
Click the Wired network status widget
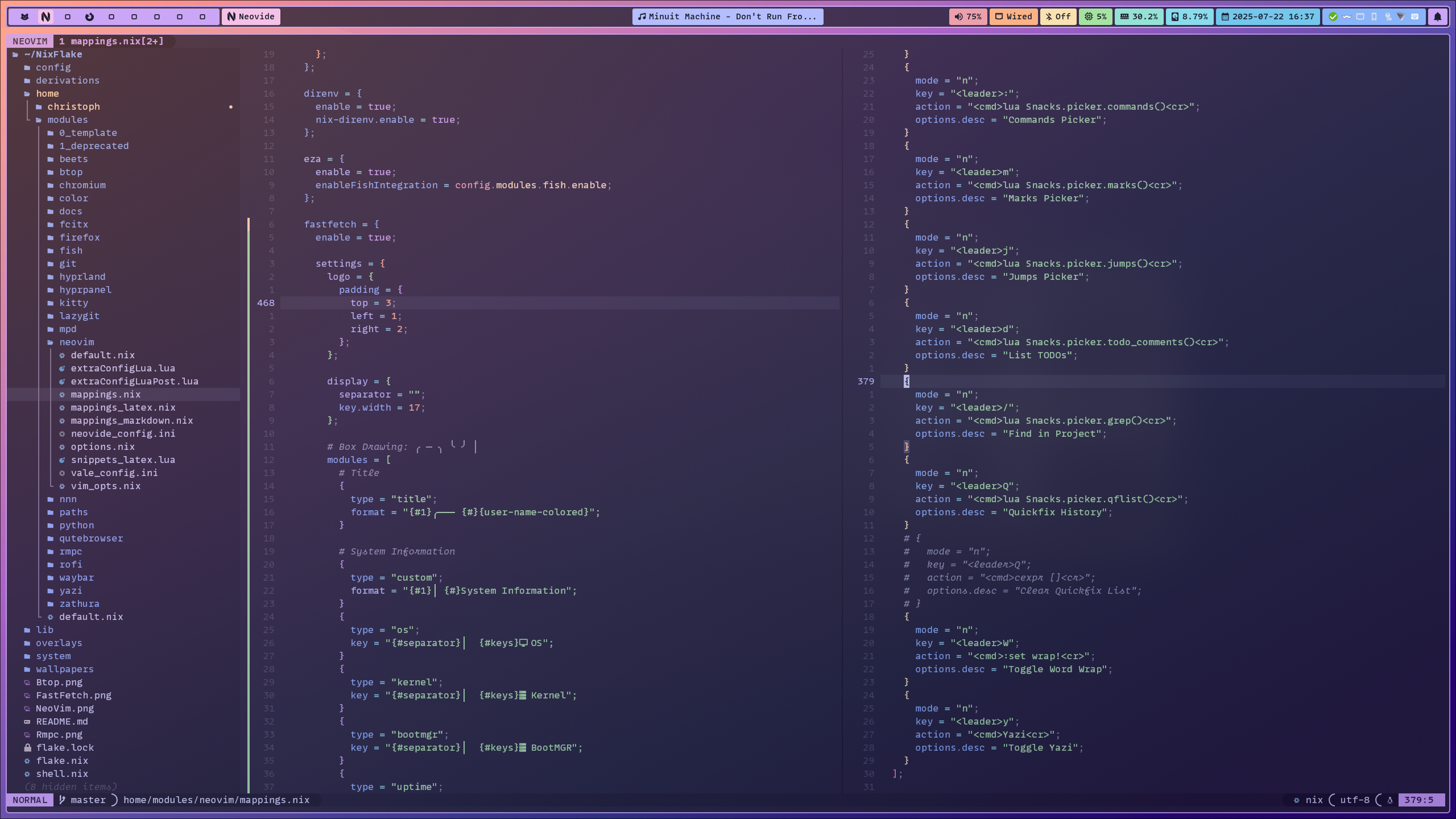(1014, 16)
